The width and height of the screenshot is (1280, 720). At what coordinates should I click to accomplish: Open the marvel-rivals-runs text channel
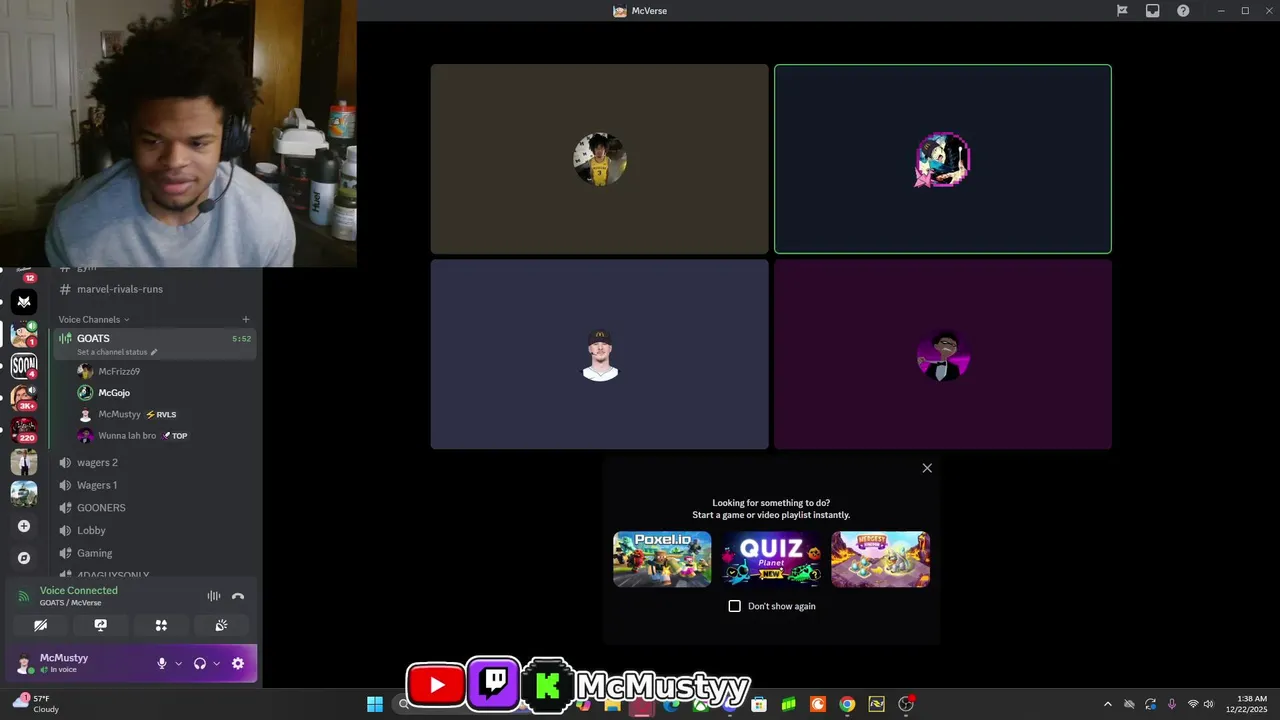point(155,289)
